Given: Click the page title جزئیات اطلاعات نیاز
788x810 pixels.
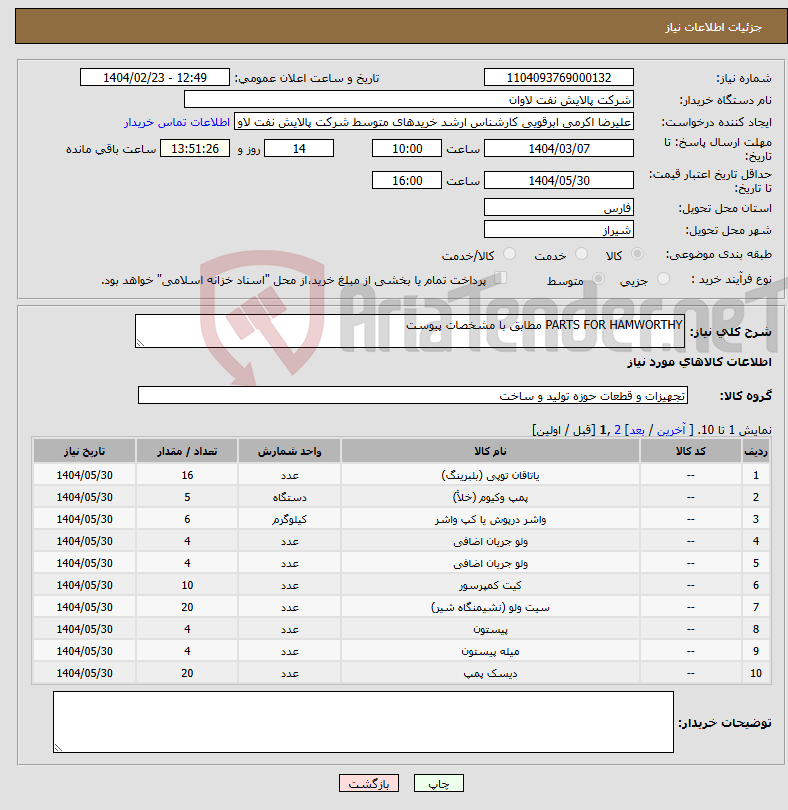Looking at the screenshot, I should tap(713, 27).
